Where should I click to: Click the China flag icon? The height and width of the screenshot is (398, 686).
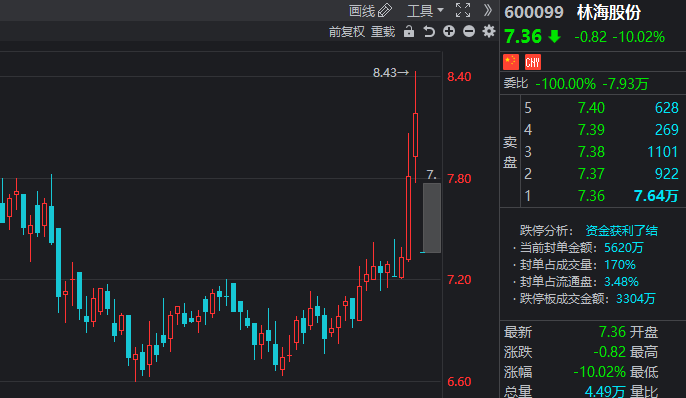pos(511,62)
